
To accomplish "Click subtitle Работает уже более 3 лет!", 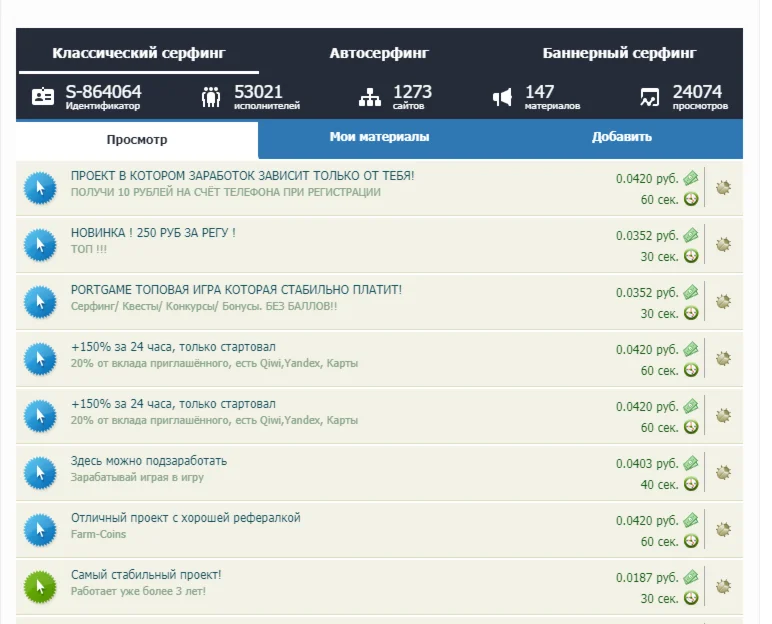I will [x=138, y=591].
